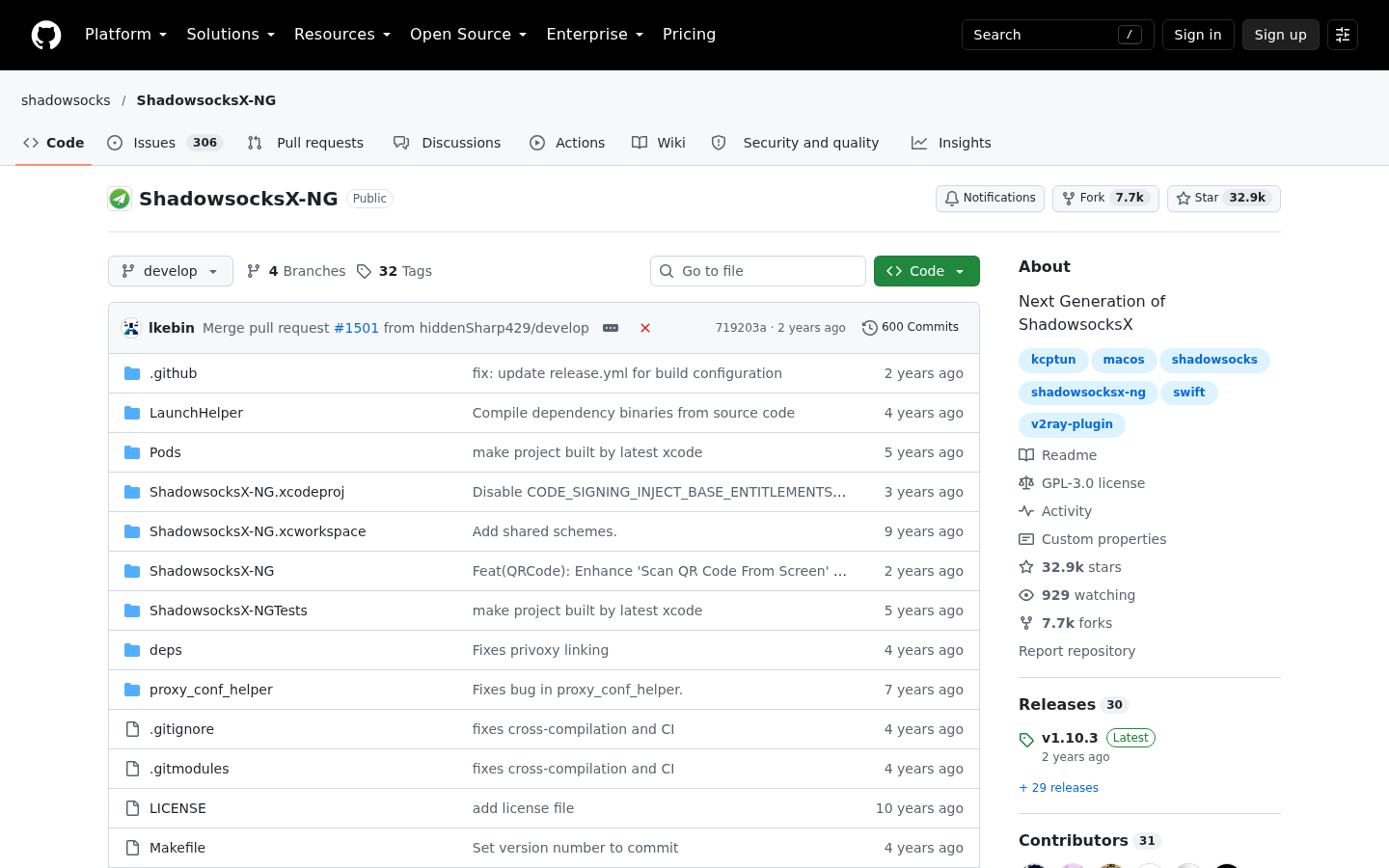Click the star icon beside 32.9k stars

(x=1026, y=567)
